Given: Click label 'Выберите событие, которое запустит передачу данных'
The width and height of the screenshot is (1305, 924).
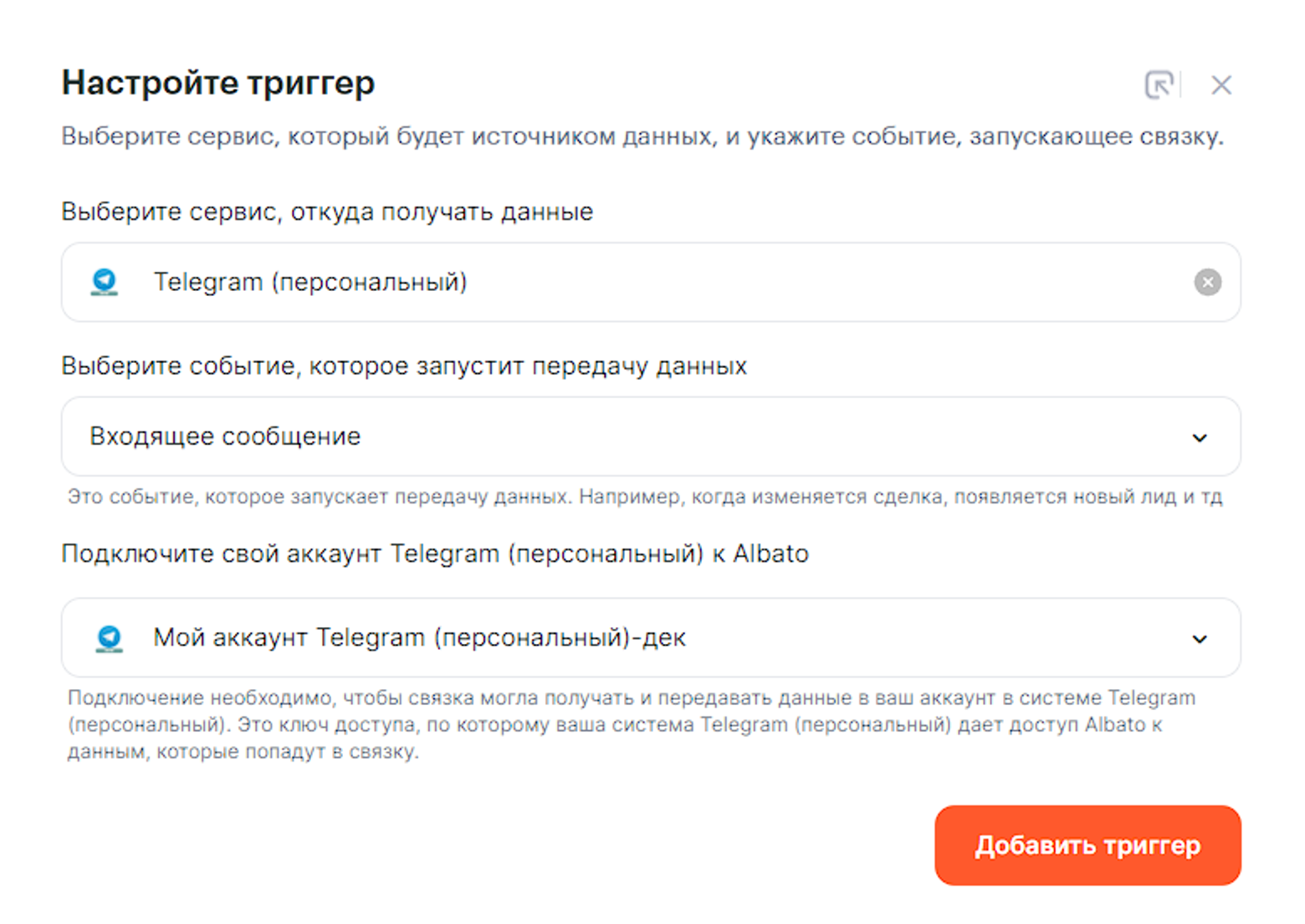Looking at the screenshot, I should click(x=404, y=366).
